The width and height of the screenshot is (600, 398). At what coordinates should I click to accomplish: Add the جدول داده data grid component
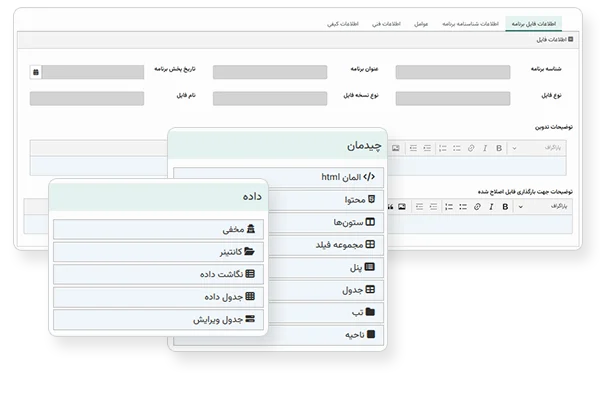158,297
